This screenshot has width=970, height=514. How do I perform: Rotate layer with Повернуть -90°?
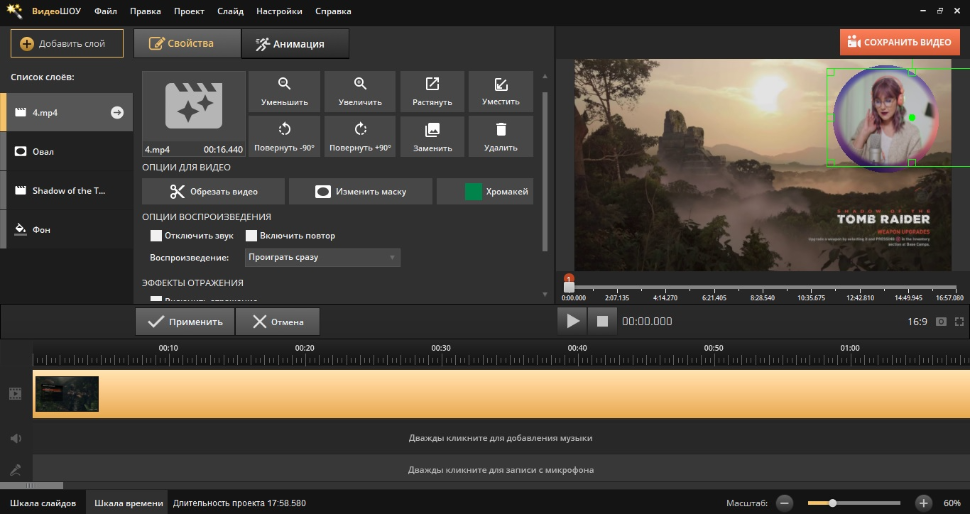pyautogui.click(x=284, y=137)
